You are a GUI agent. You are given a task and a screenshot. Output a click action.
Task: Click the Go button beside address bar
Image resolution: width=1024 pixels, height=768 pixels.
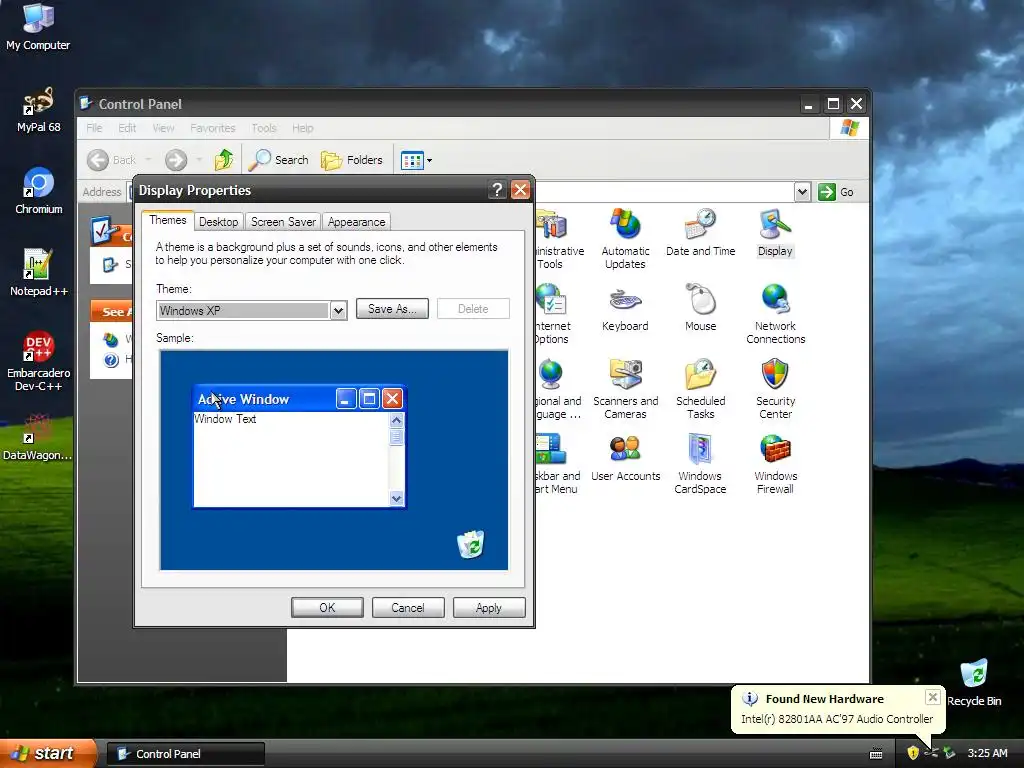tap(836, 192)
